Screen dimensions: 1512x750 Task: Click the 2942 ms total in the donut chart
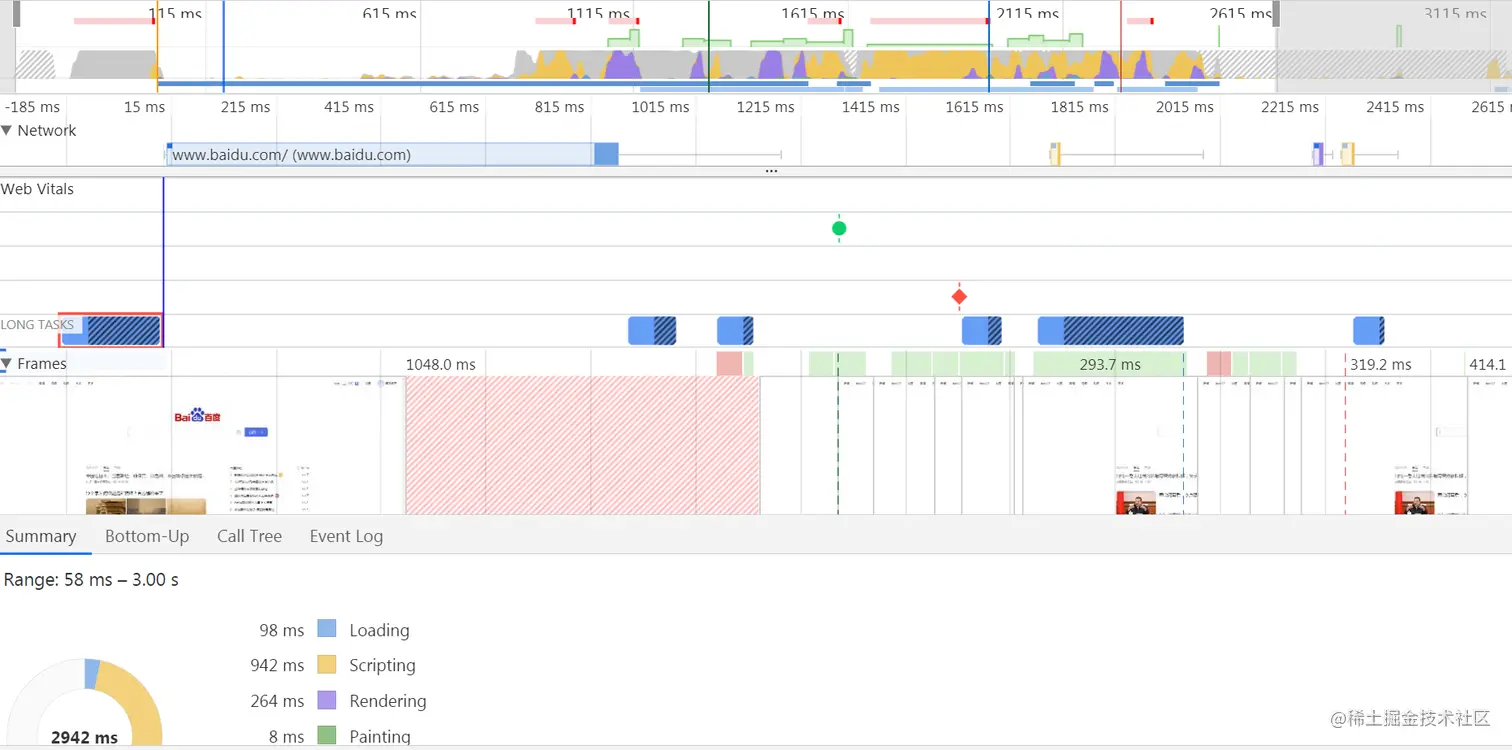[x=85, y=737]
